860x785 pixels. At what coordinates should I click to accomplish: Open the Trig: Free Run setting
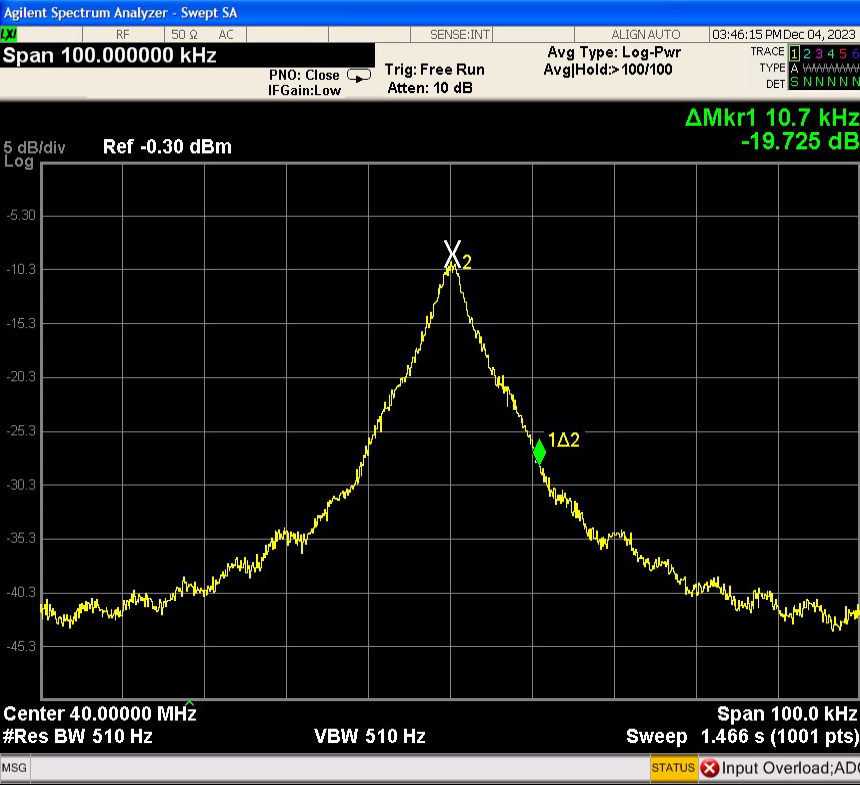click(434, 70)
